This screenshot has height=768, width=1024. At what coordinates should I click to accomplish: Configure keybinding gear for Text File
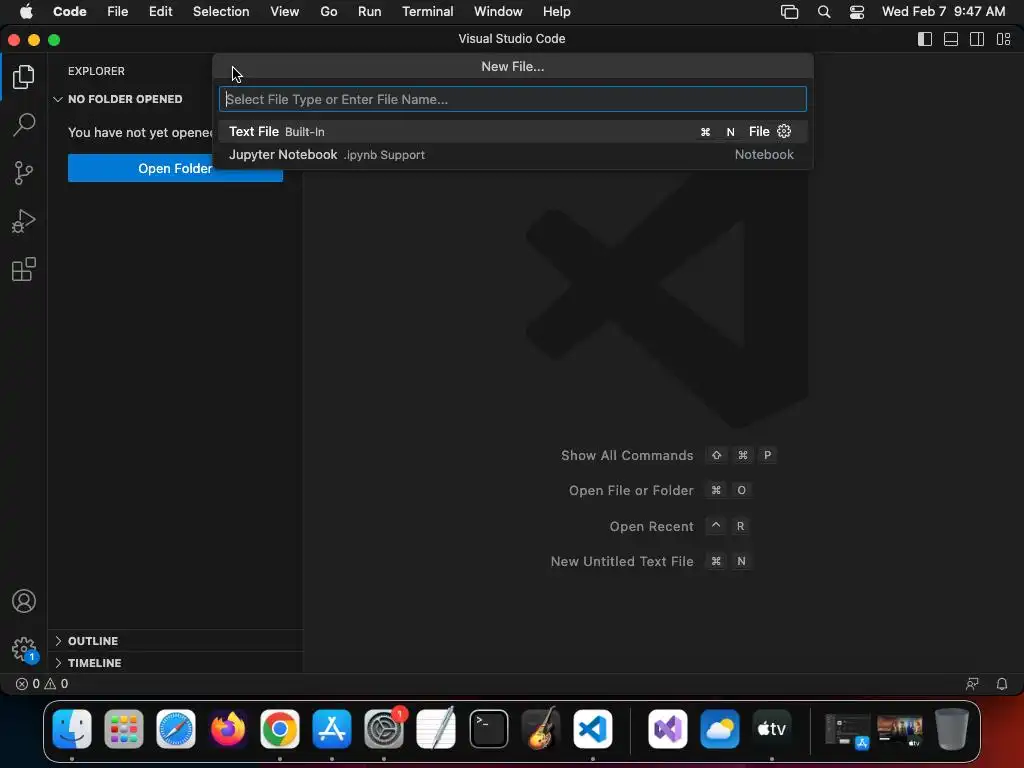click(x=784, y=131)
